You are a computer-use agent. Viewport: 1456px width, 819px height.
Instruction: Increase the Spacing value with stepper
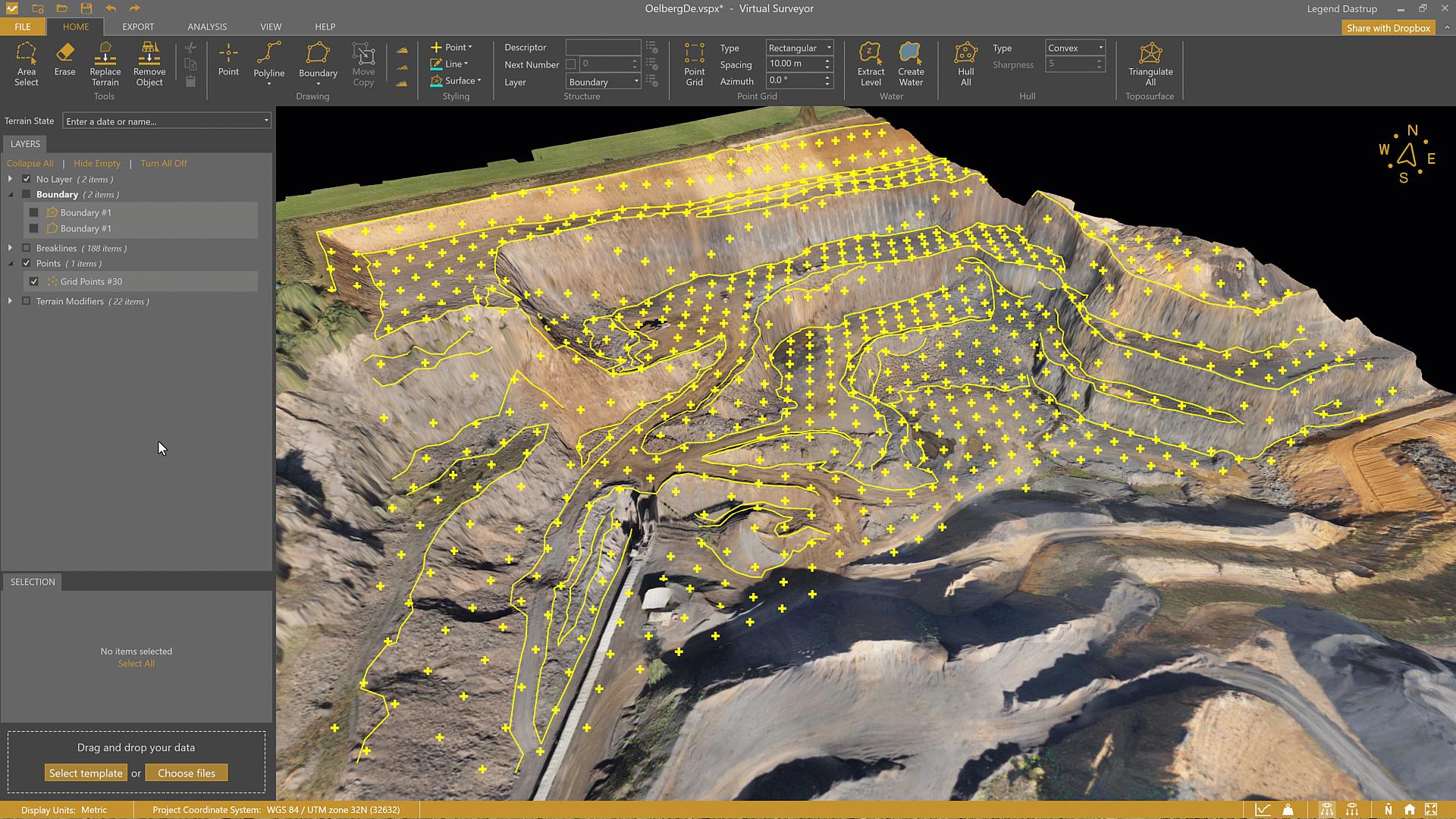827,61
